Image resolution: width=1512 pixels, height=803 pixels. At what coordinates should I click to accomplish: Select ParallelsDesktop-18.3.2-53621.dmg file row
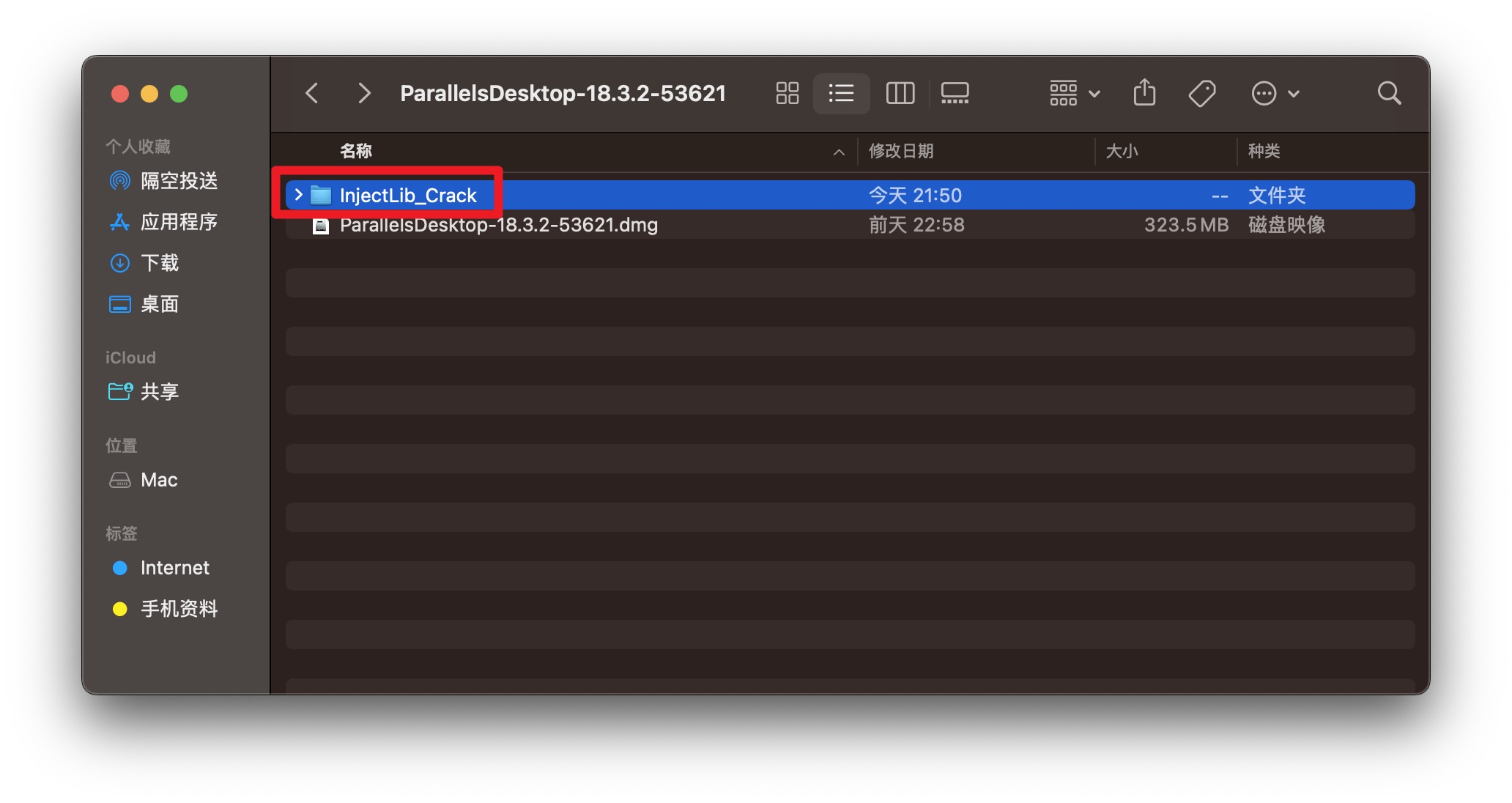[498, 225]
